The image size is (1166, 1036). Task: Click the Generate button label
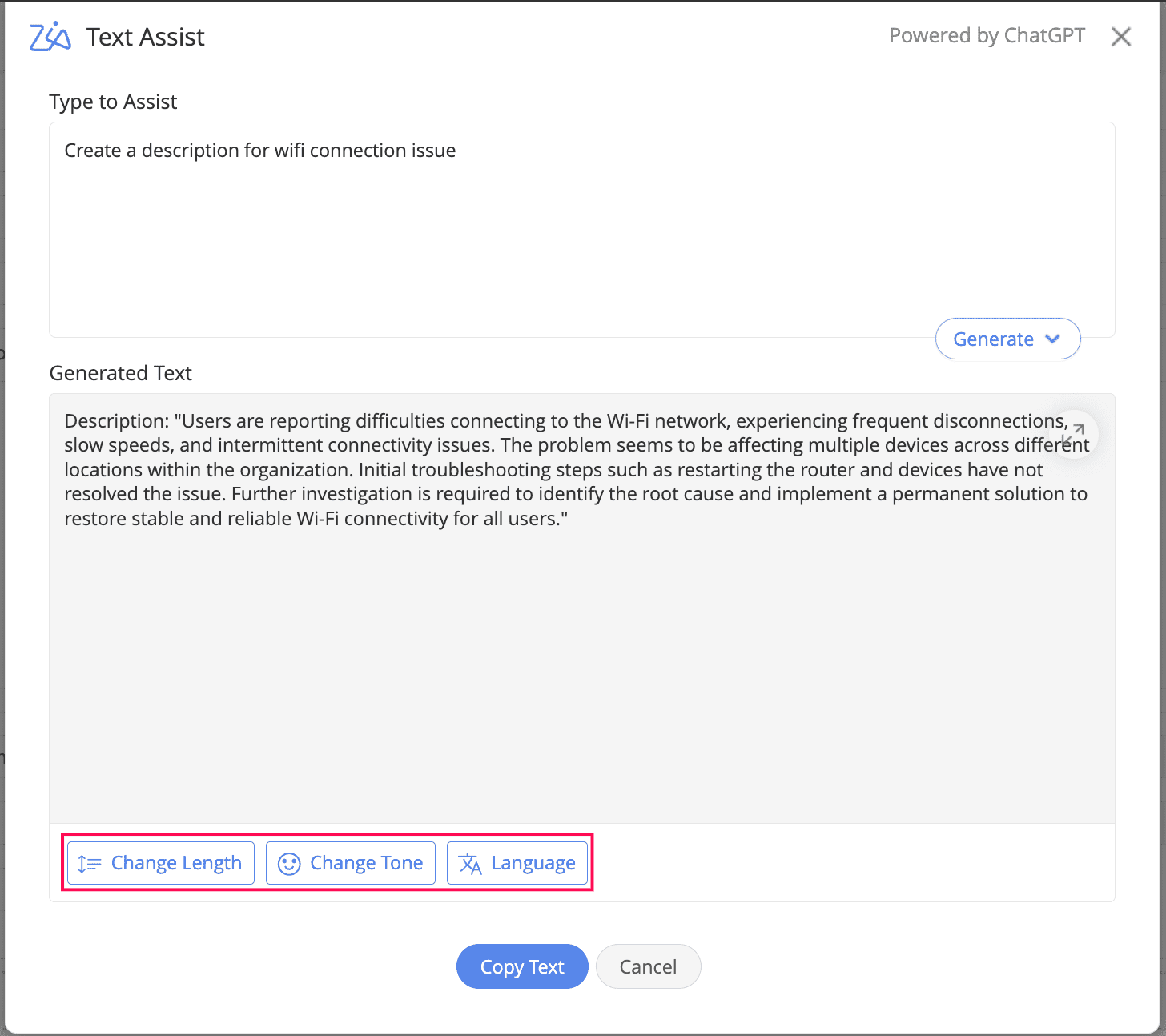pyautogui.click(x=993, y=339)
